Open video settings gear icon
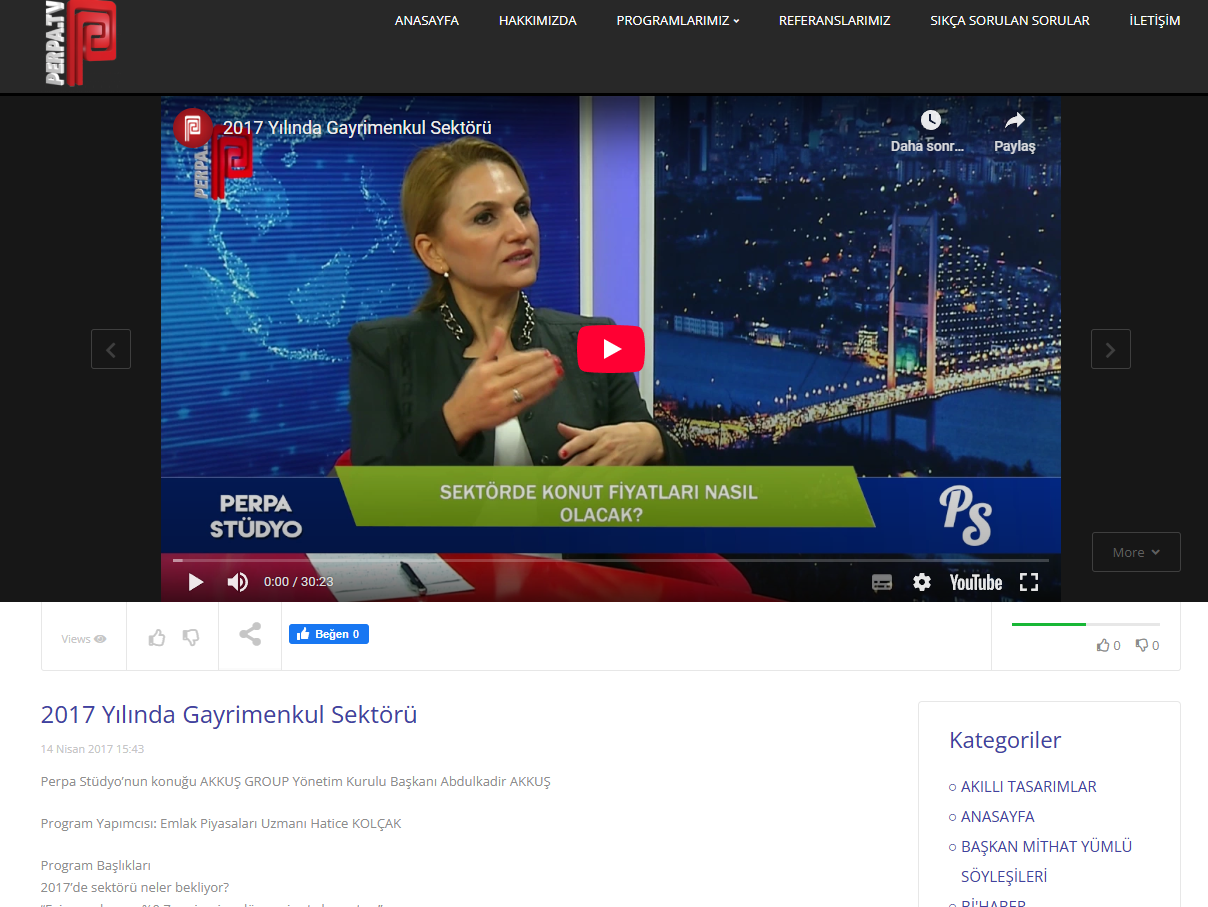Image resolution: width=1208 pixels, height=907 pixels. pyautogui.click(x=921, y=582)
